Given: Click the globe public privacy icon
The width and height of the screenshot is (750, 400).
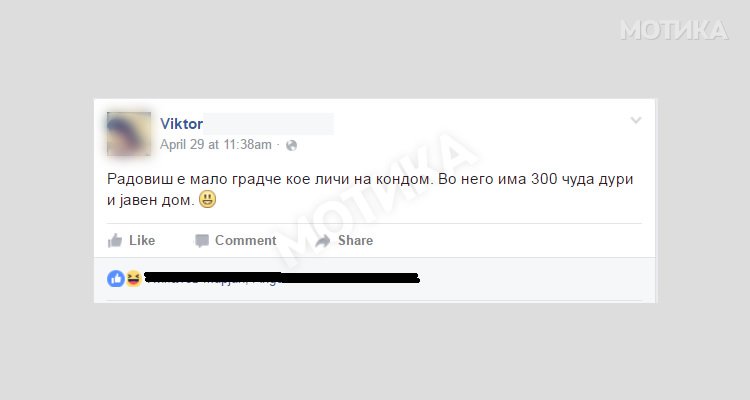Looking at the screenshot, I should 291,145.
